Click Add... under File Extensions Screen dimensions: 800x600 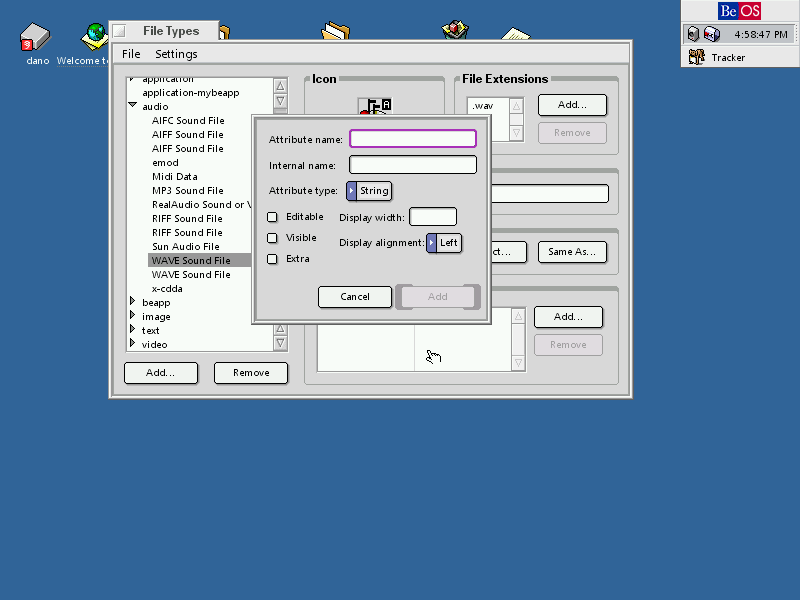[x=572, y=105]
